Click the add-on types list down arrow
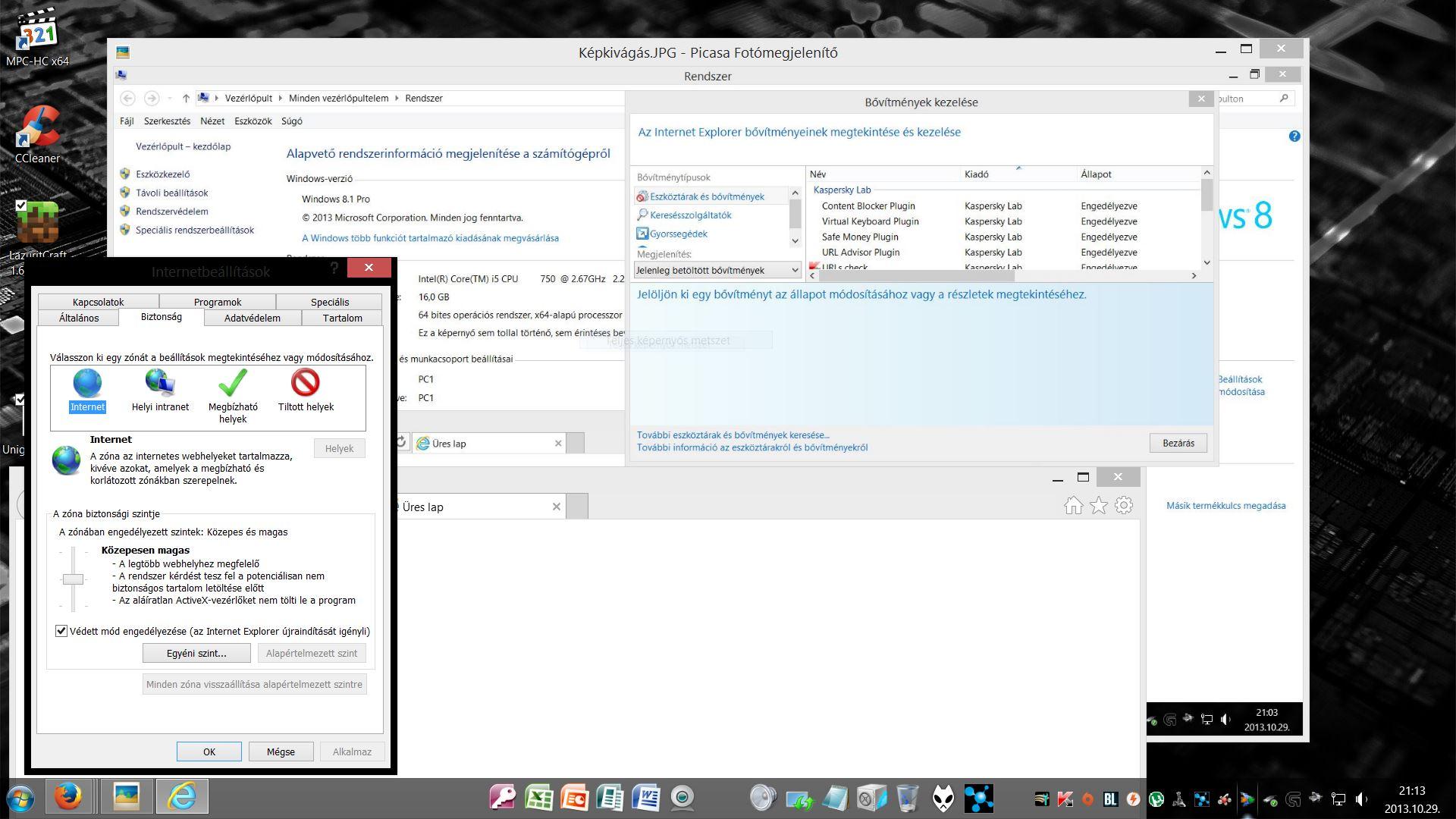 click(x=795, y=241)
